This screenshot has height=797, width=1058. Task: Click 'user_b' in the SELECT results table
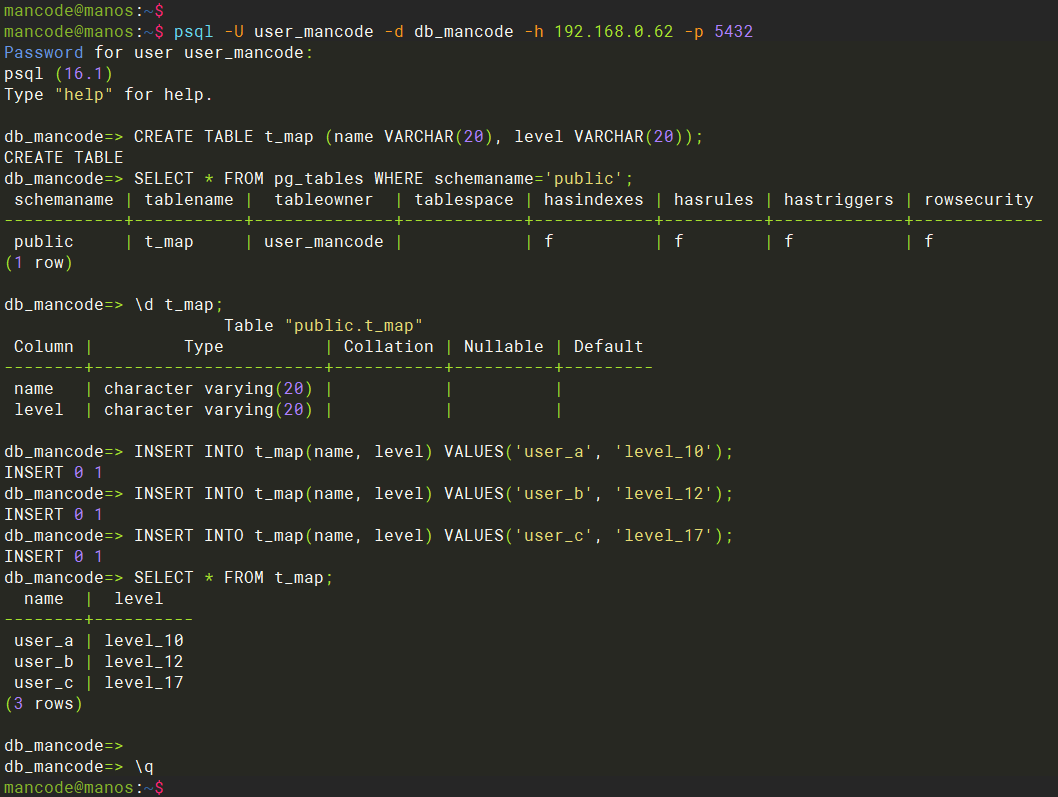pyautogui.click(x=43, y=662)
